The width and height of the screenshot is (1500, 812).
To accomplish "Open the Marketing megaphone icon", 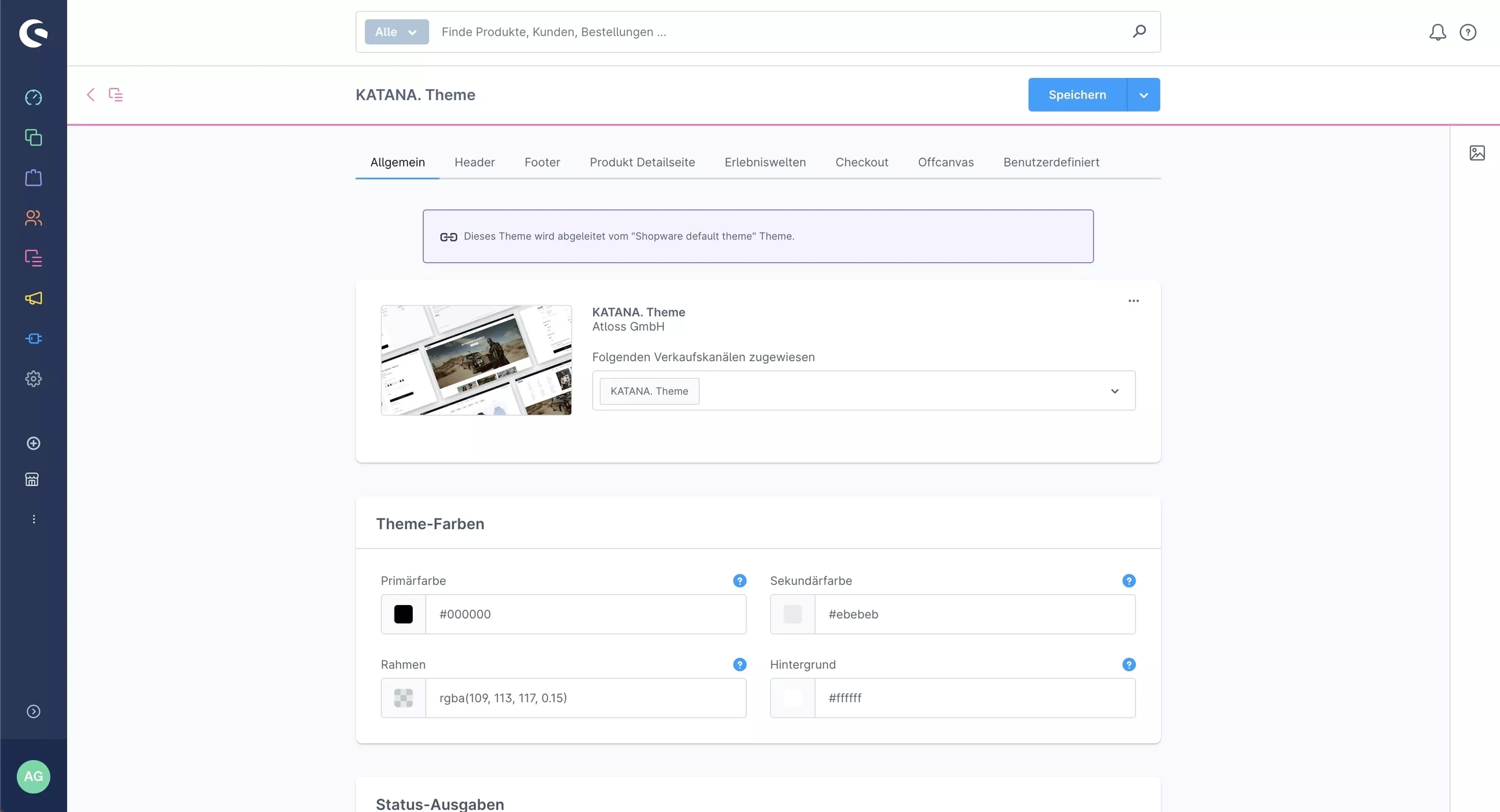I will click(33, 299).
